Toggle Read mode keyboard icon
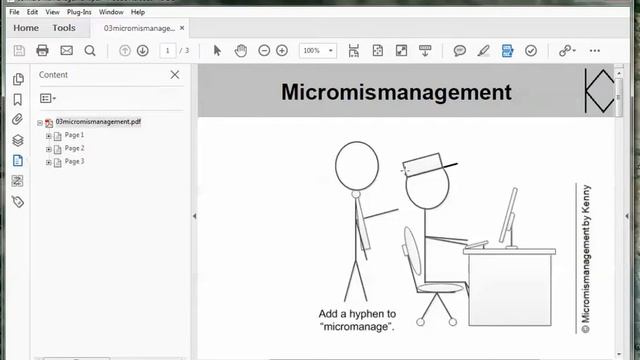The image size is (640, 360). [425, 51]
